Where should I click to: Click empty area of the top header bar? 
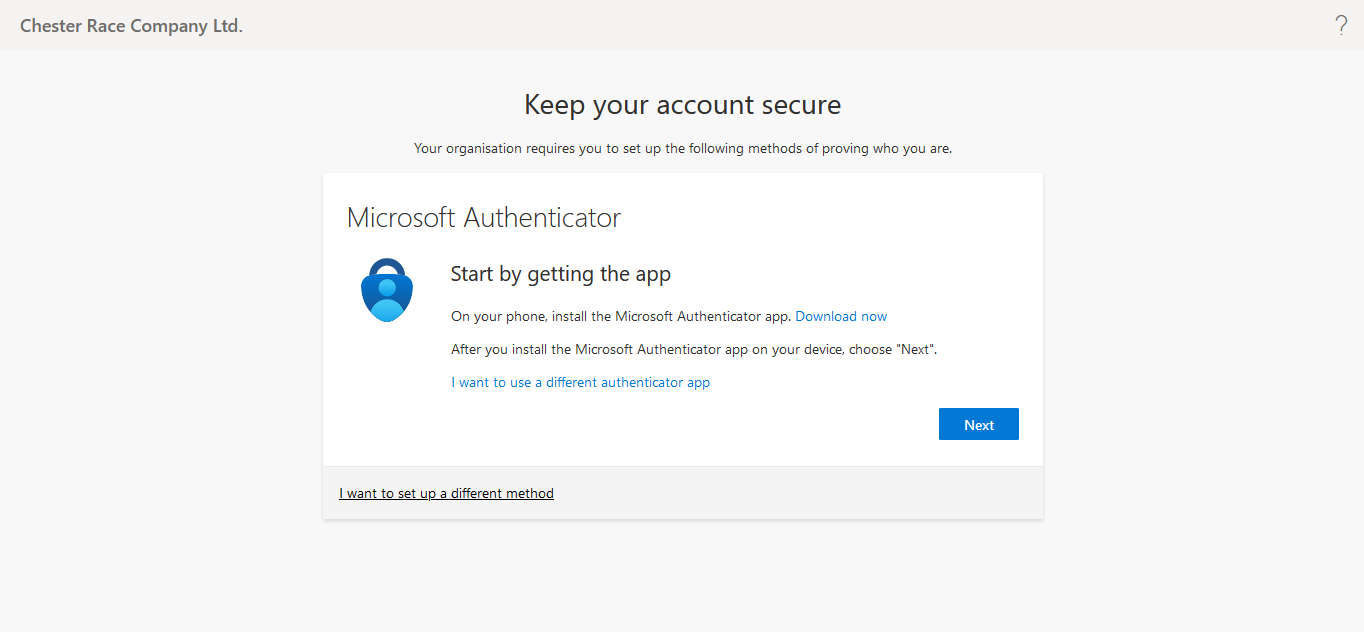coord(700,26)
